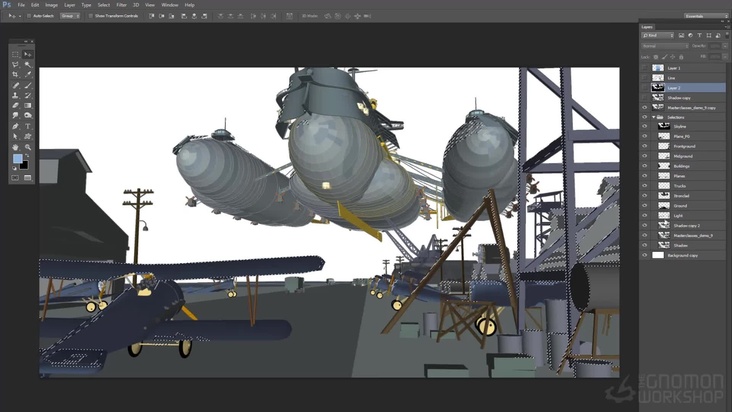Click pixel layer filter icon
Screen dimensions: 732x412
click(x=681, y=35)
